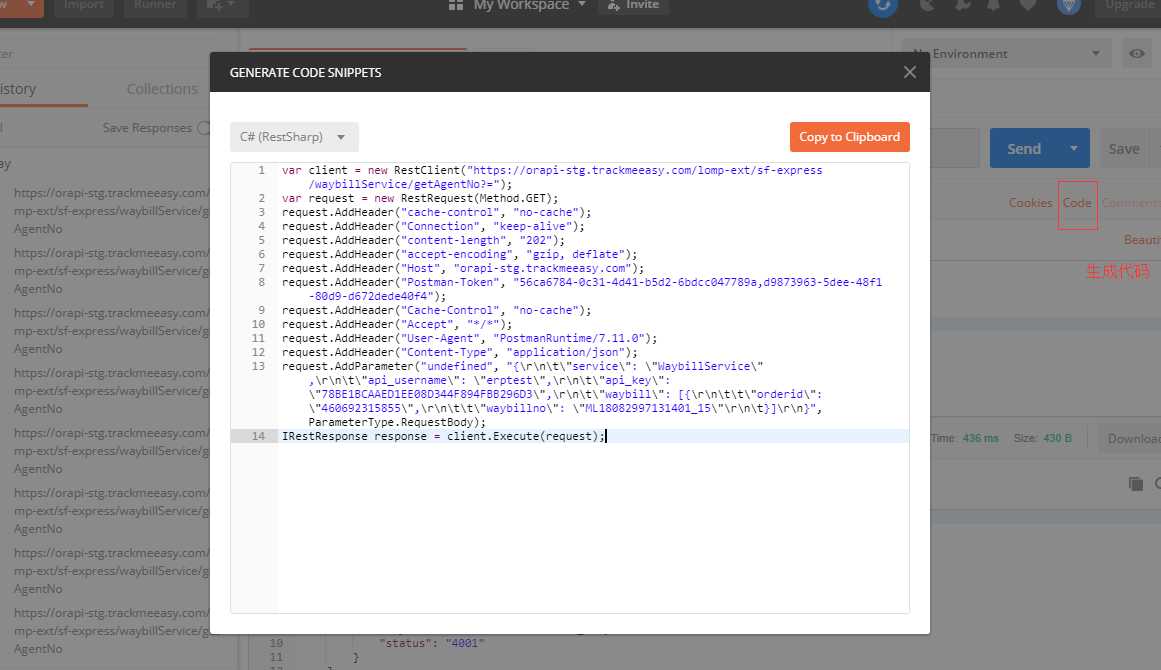
Task: Click line number 14 in the gutter
Action: [x=258, y=436]
